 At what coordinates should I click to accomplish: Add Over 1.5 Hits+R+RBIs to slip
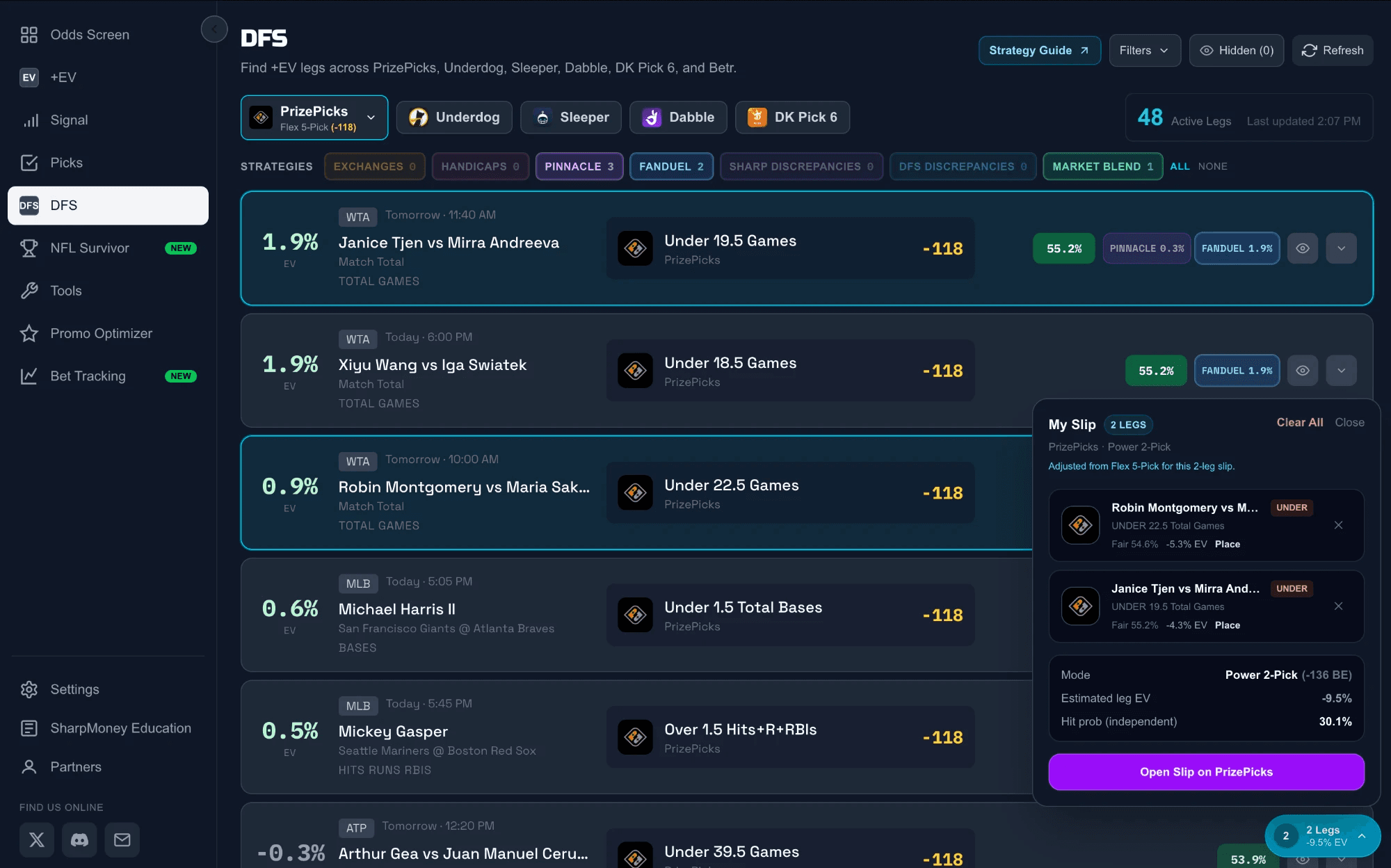point(790,737)
